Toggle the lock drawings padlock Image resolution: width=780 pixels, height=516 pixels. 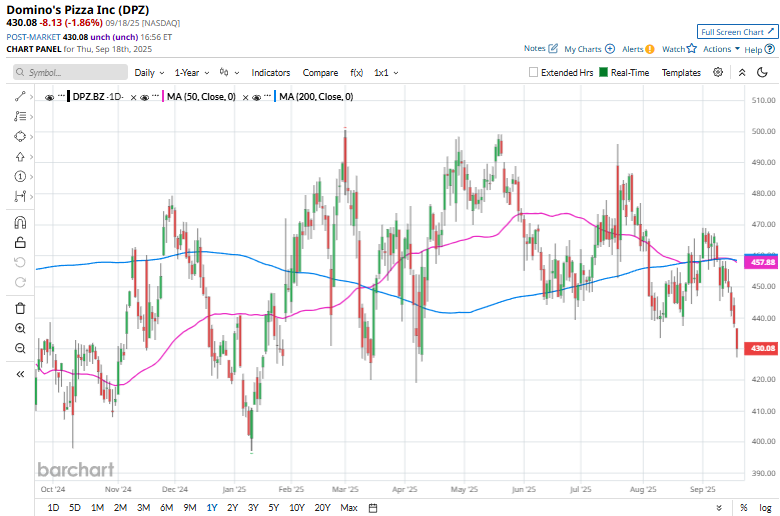[20, 242]
